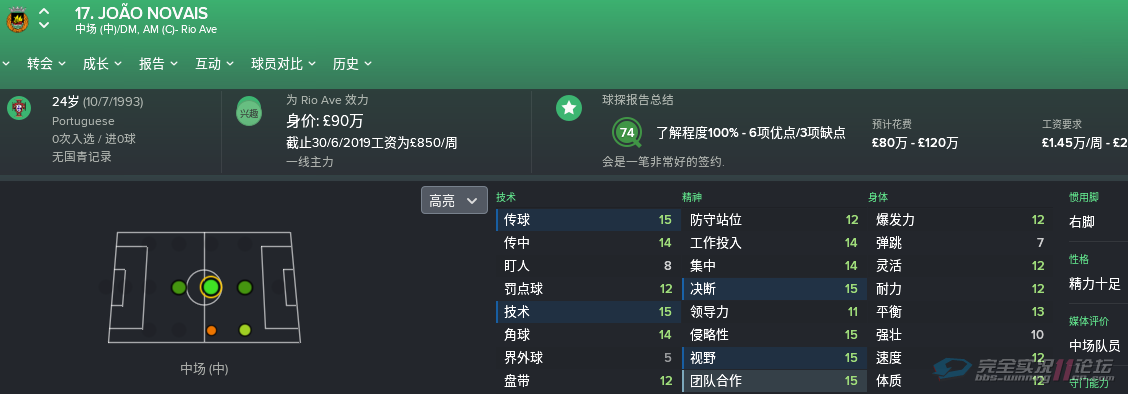Screen dimensions: 1128x394
Task: Click the green 兴趣 interest badge
Action: coord(248,111)
